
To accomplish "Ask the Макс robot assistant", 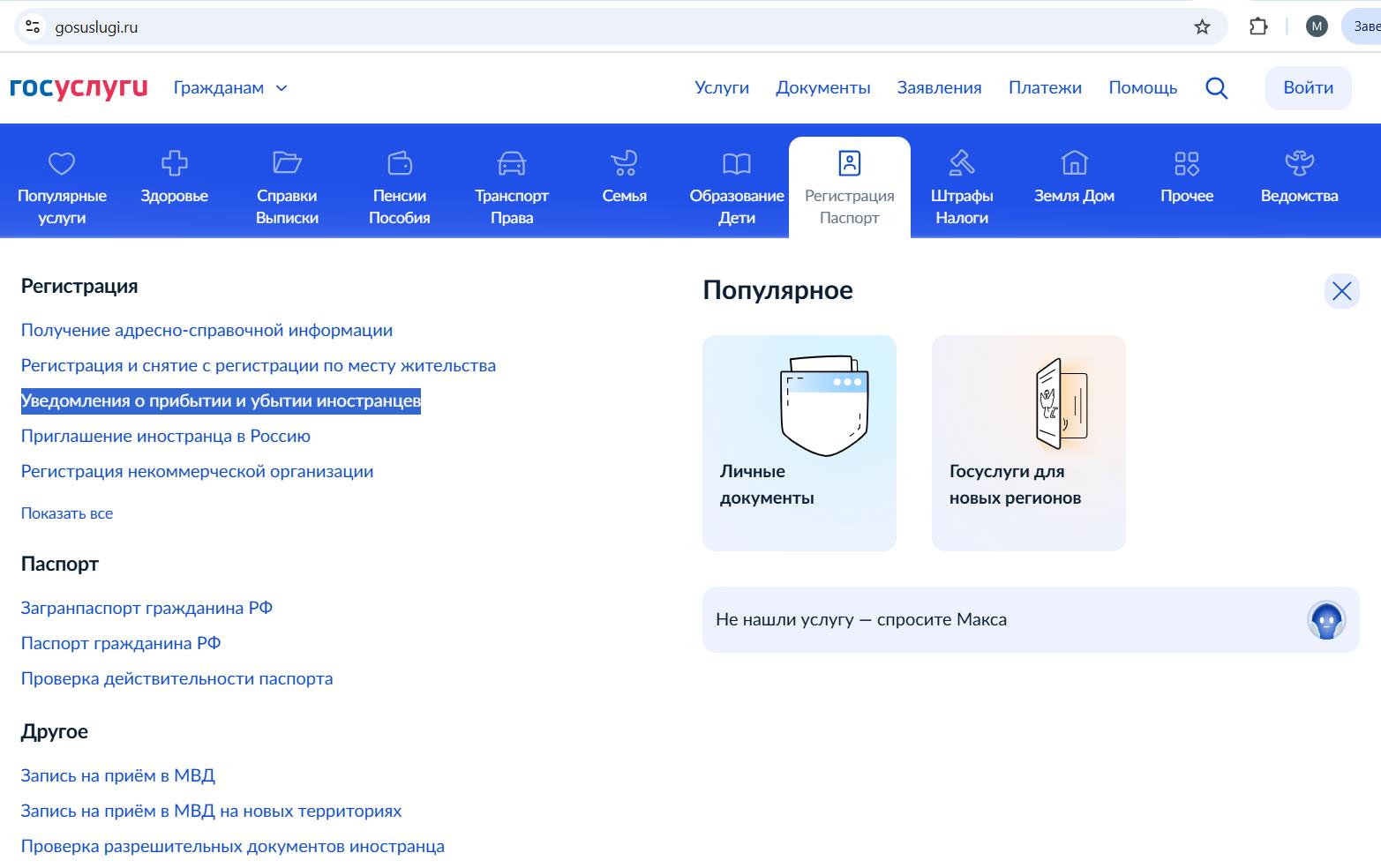I will click(1325, 620).
